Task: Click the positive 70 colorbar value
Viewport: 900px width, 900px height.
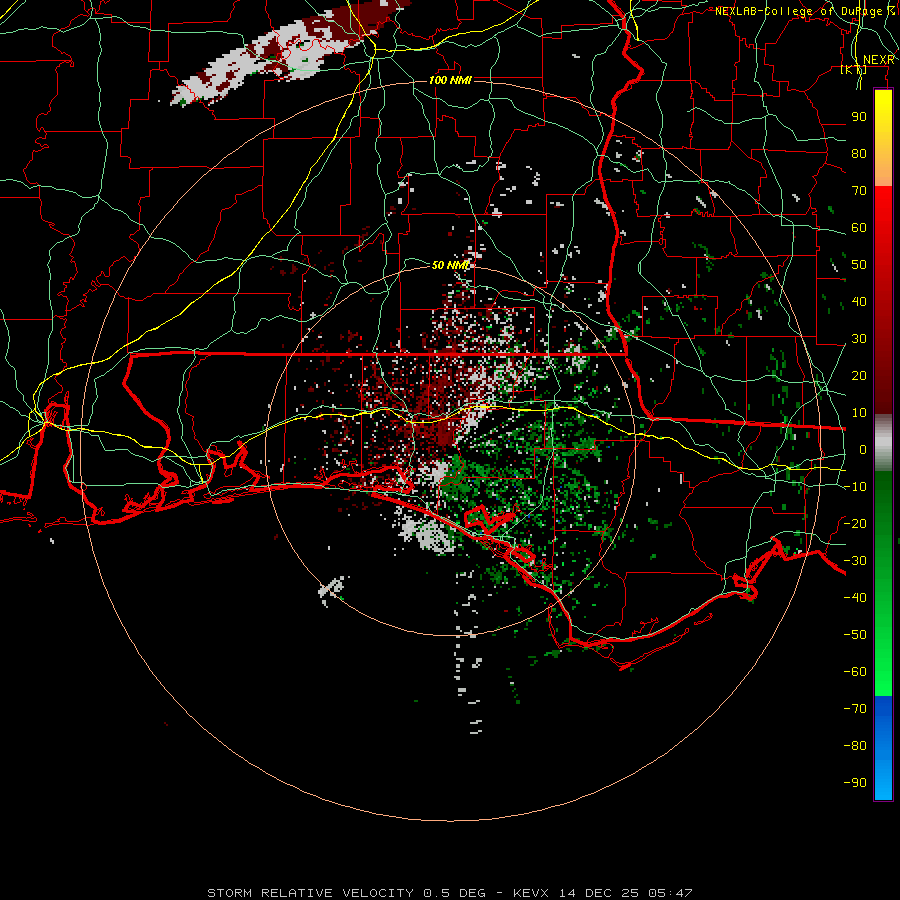Action: point(859,191)
